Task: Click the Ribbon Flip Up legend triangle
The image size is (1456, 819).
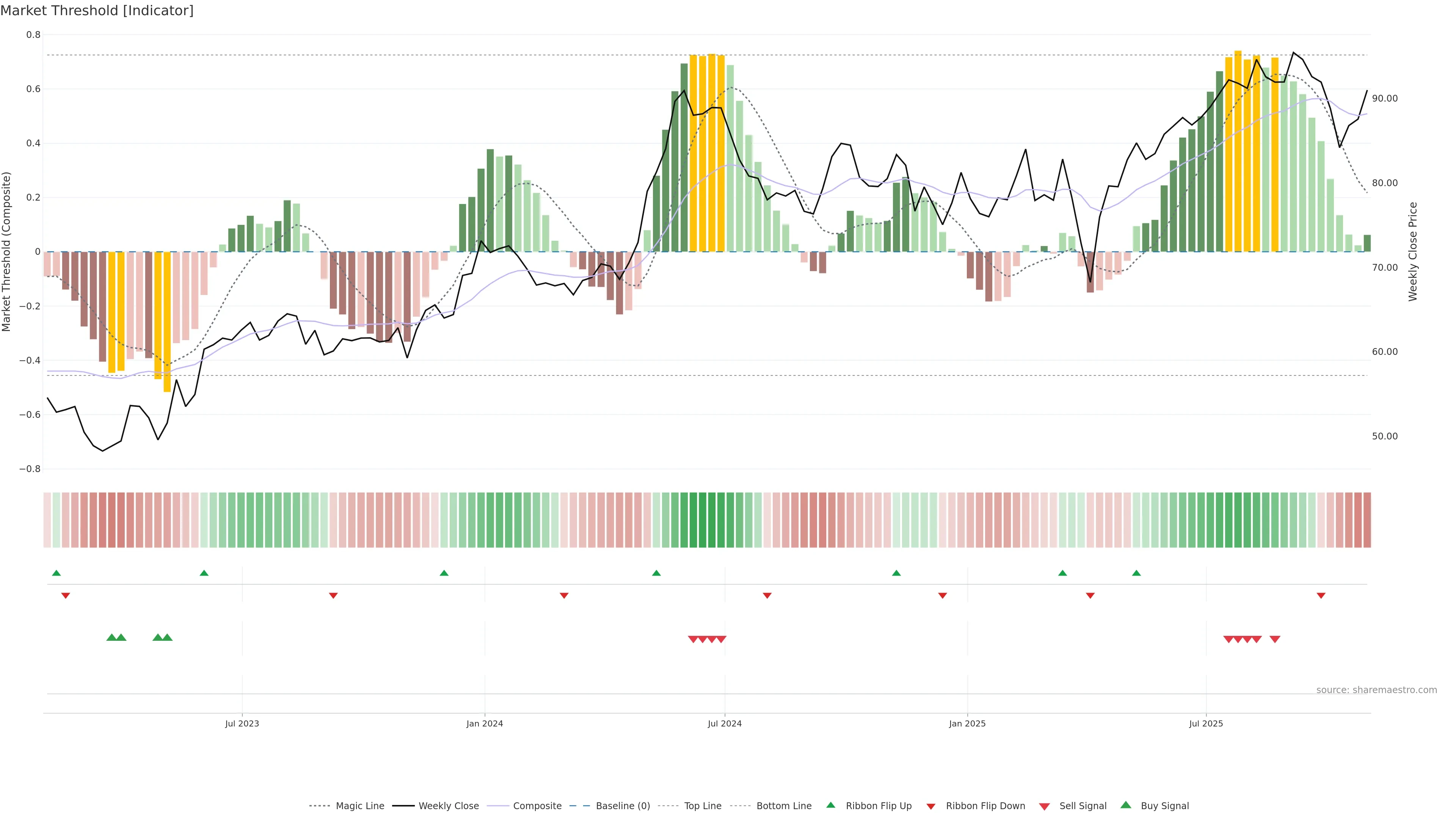Action: point(830,805)
